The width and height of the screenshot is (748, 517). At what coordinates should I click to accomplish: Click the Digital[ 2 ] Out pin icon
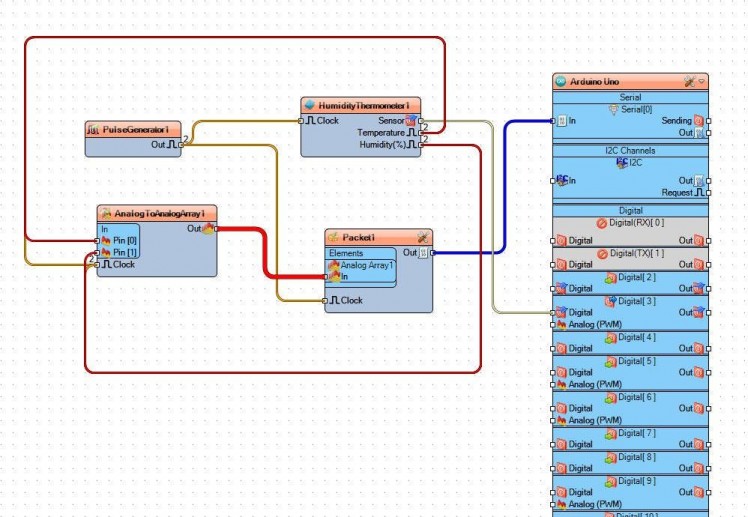[x=699, y=289]
